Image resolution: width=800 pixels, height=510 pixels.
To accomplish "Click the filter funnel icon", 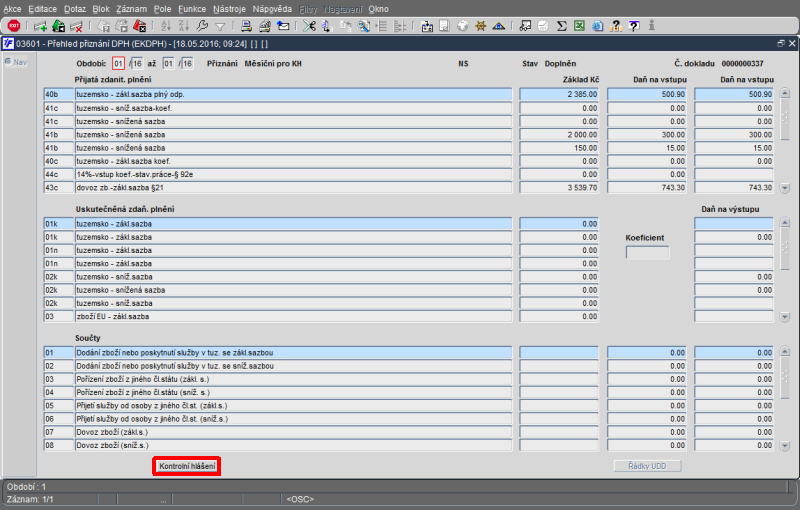I will pyautogui.click(x=220, y=27).
